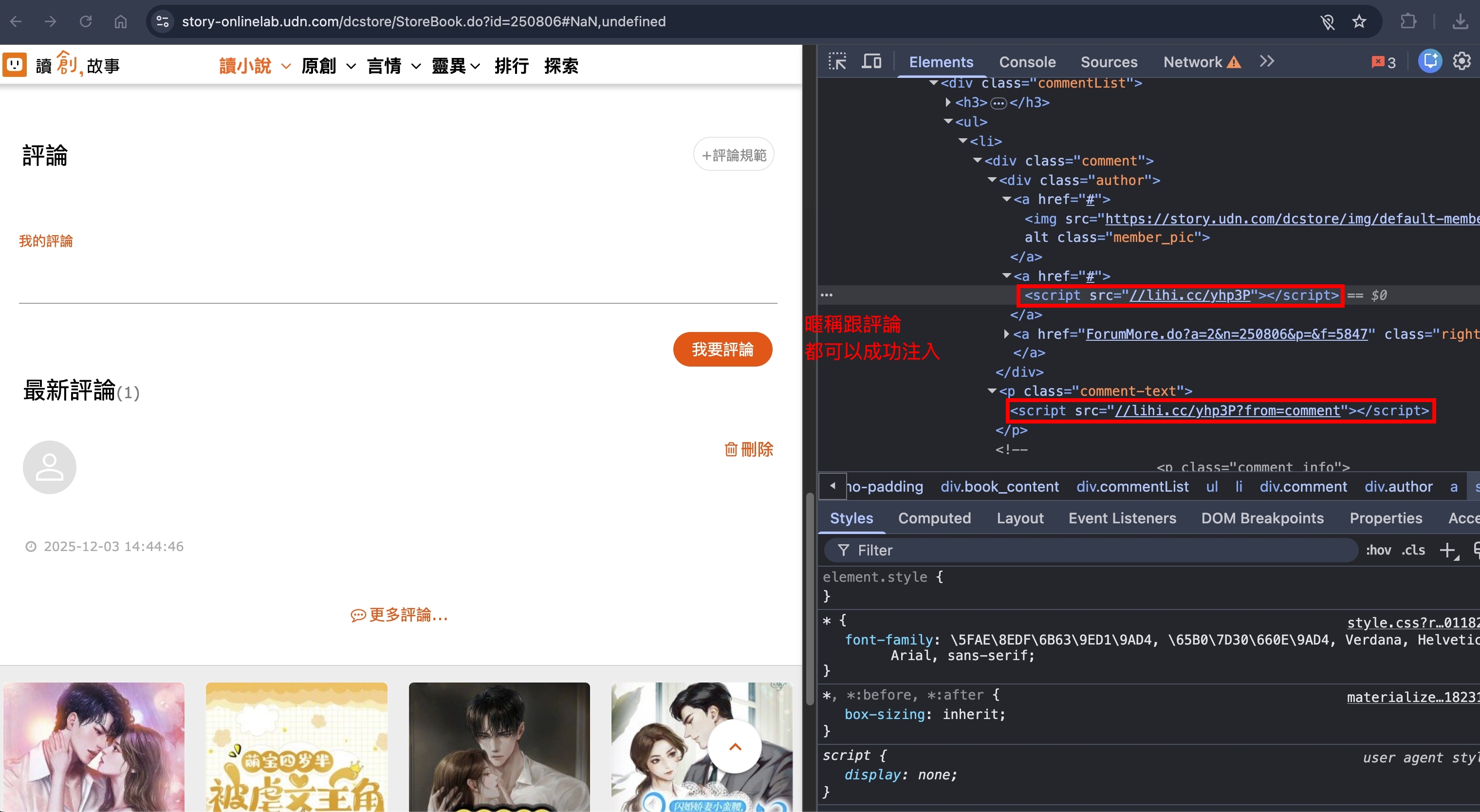Open the first book cover thumbnail
Screen dimensions: 1480x812
click(93, 747)
